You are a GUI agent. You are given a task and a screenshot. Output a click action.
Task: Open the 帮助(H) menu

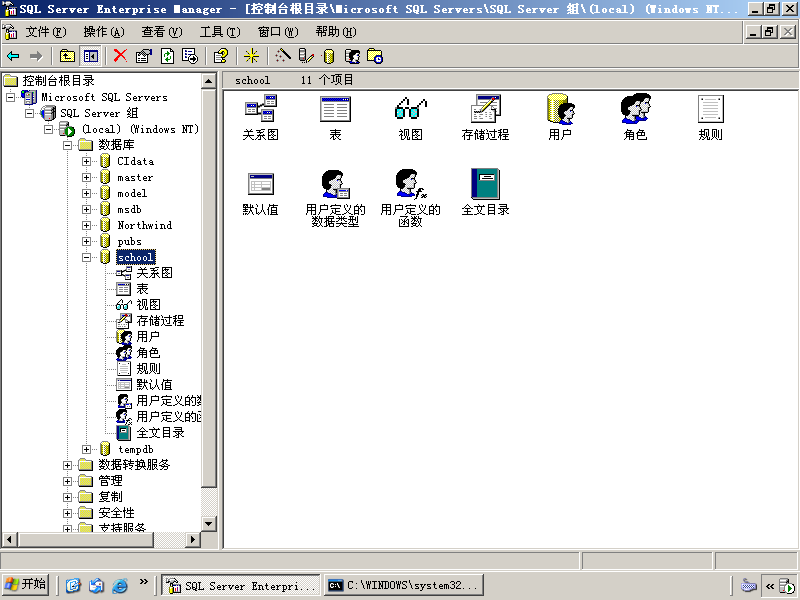pos(336,32)
